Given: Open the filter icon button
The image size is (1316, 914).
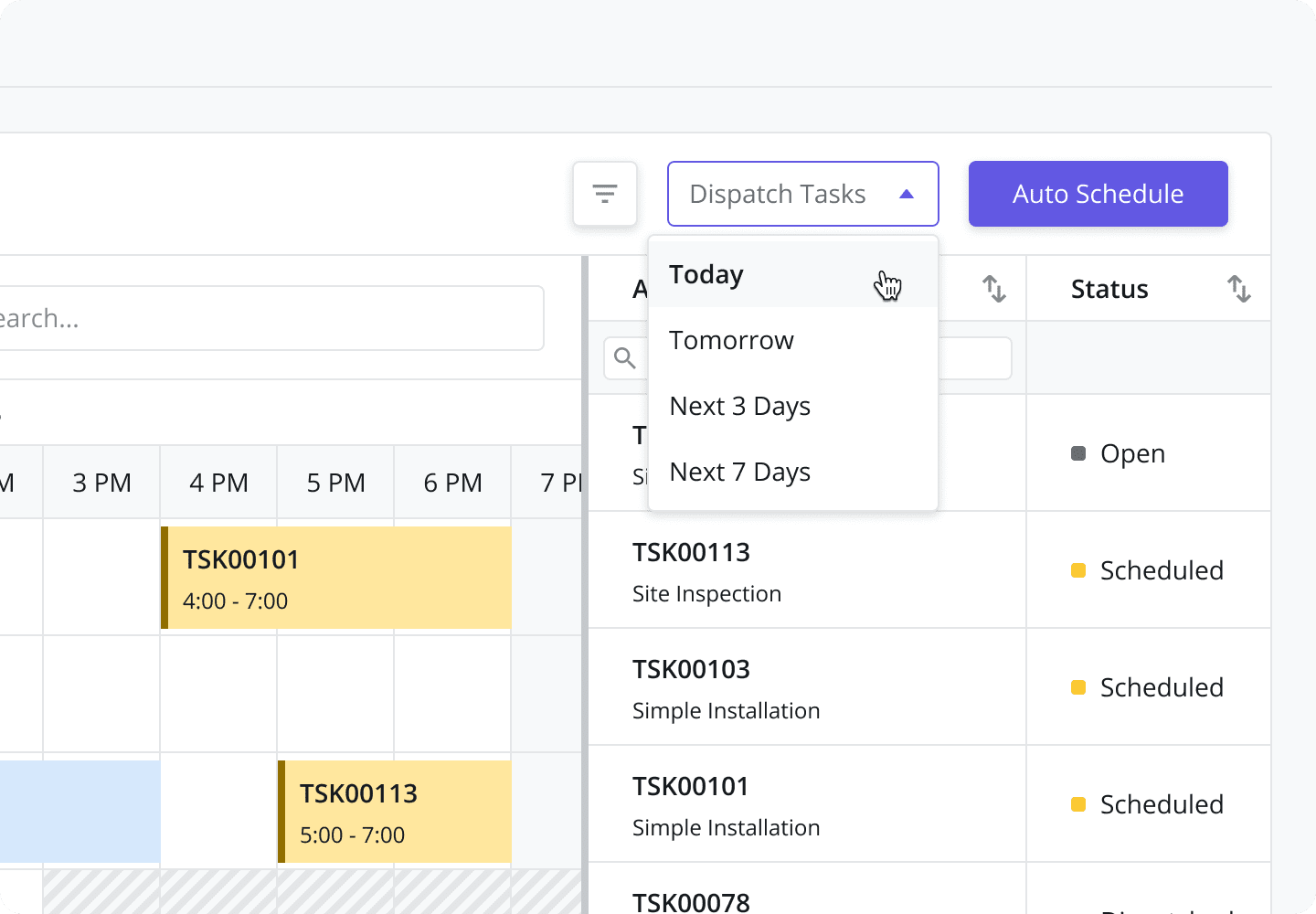Looking at the screenshot, I should pyautogui.click(x=605, y=194).
